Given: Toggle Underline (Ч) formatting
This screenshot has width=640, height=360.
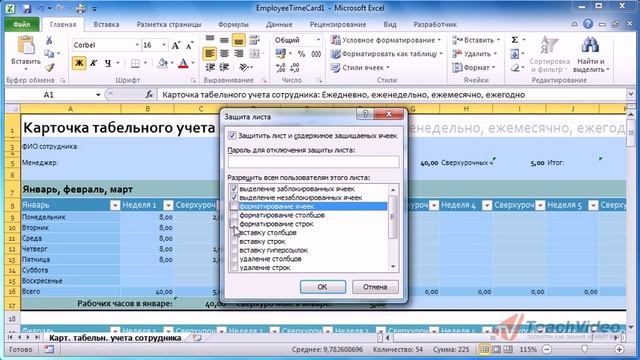Looking at the screenshot, I should click(x=108, y=63).
